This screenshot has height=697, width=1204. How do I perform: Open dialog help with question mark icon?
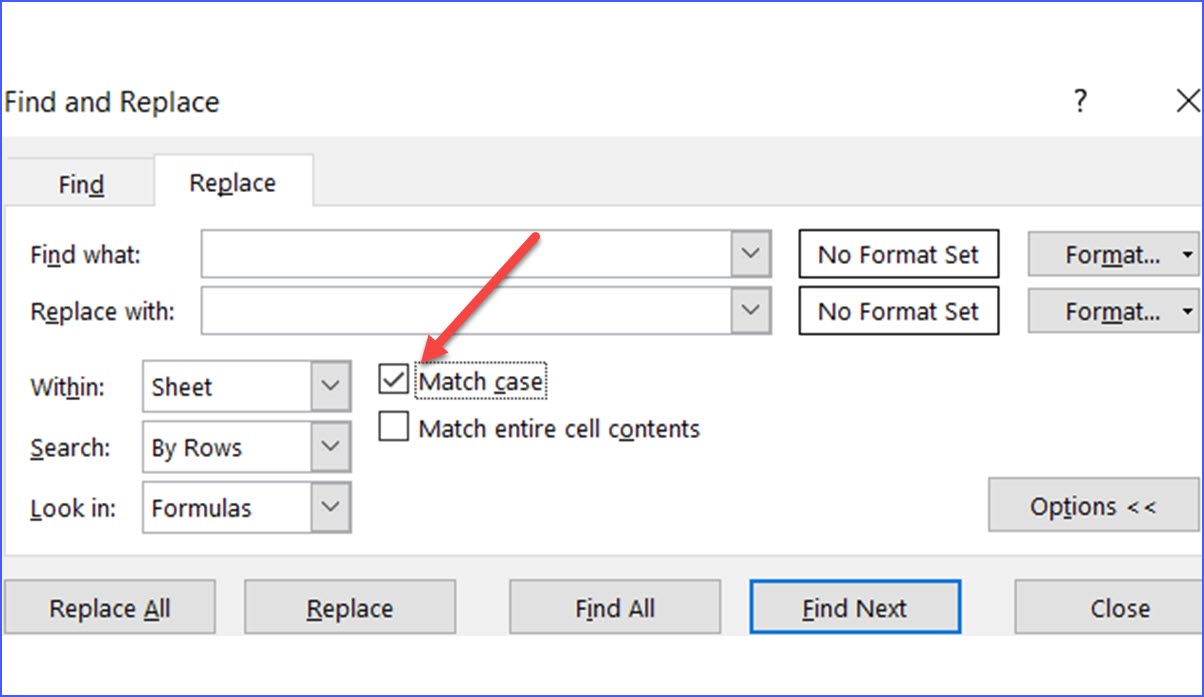[1081, 101]
